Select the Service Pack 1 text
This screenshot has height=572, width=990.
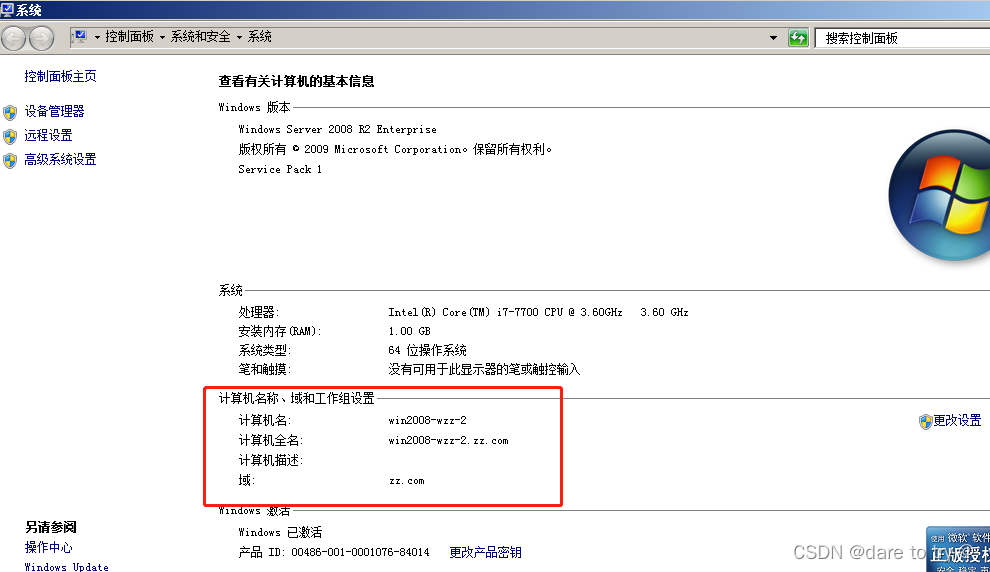point(280,169)
